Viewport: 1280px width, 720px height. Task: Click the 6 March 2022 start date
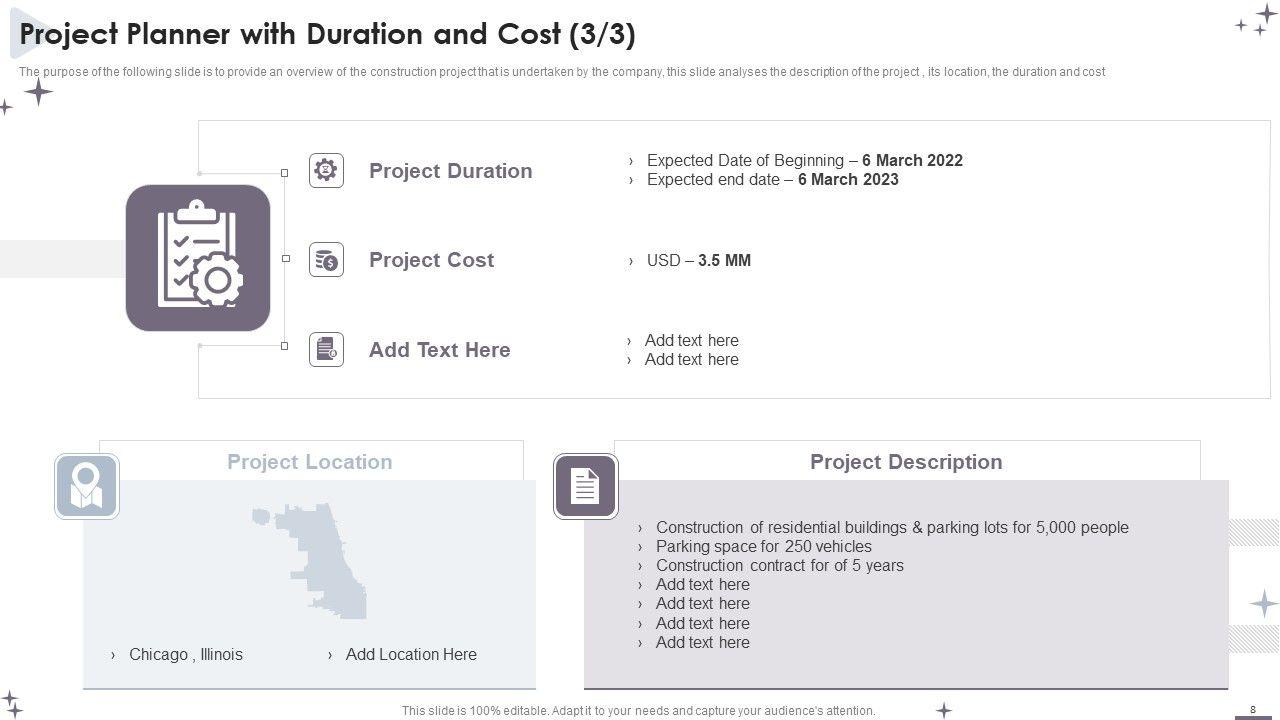[912, 160]
